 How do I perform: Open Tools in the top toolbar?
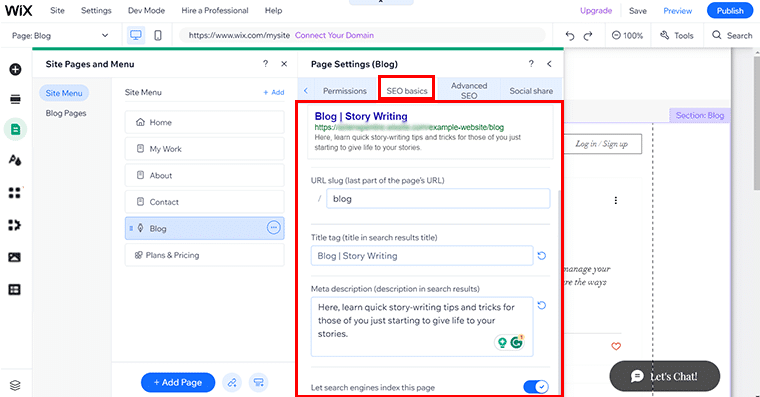pyautogui.click(x=677, y=35)
